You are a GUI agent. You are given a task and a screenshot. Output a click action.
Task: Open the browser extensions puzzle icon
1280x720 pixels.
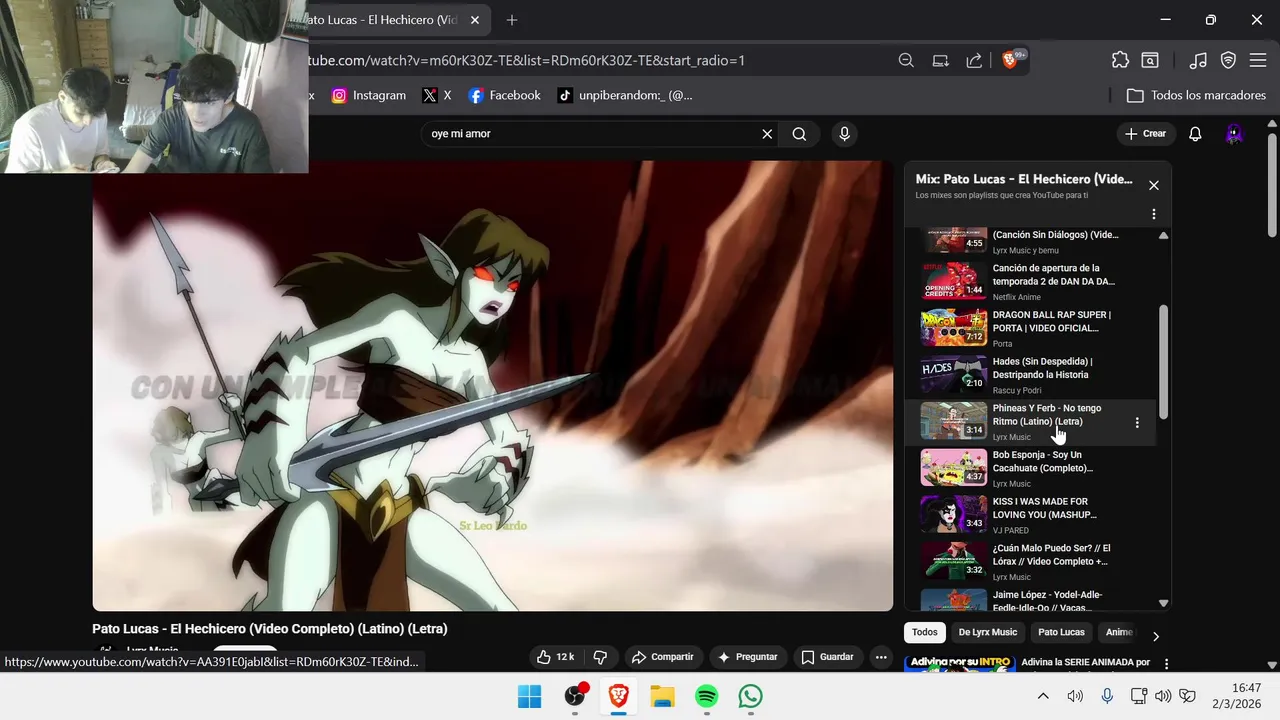coord(1120,60)
